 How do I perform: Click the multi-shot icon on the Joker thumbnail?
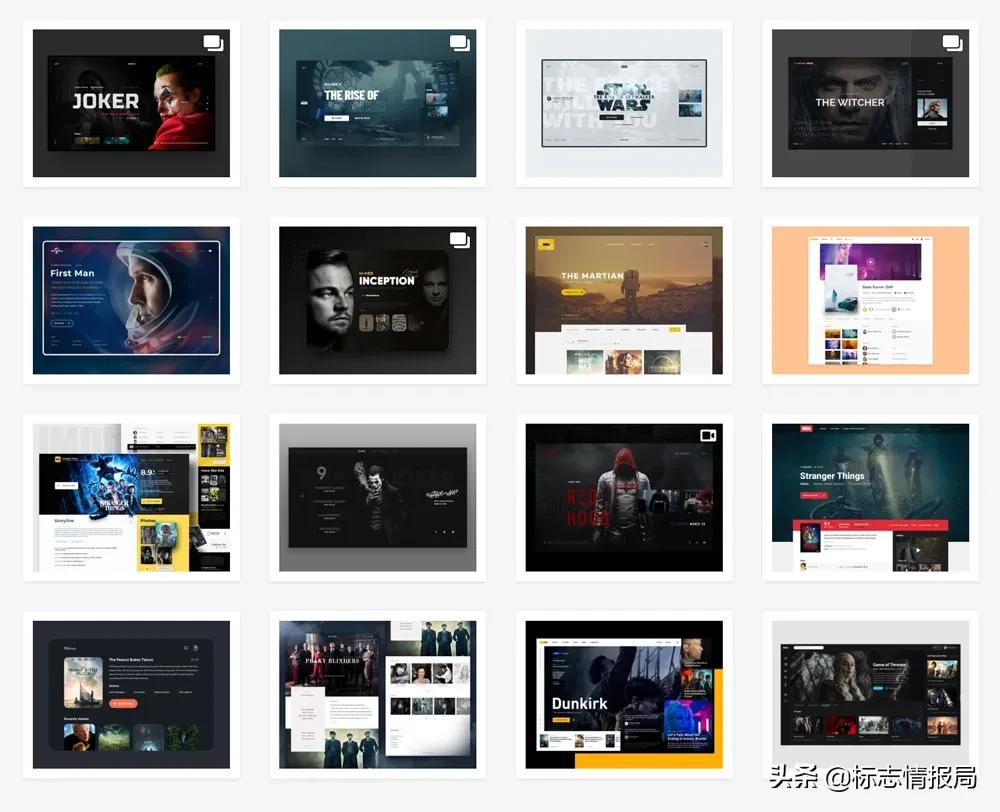pos(213,43)
